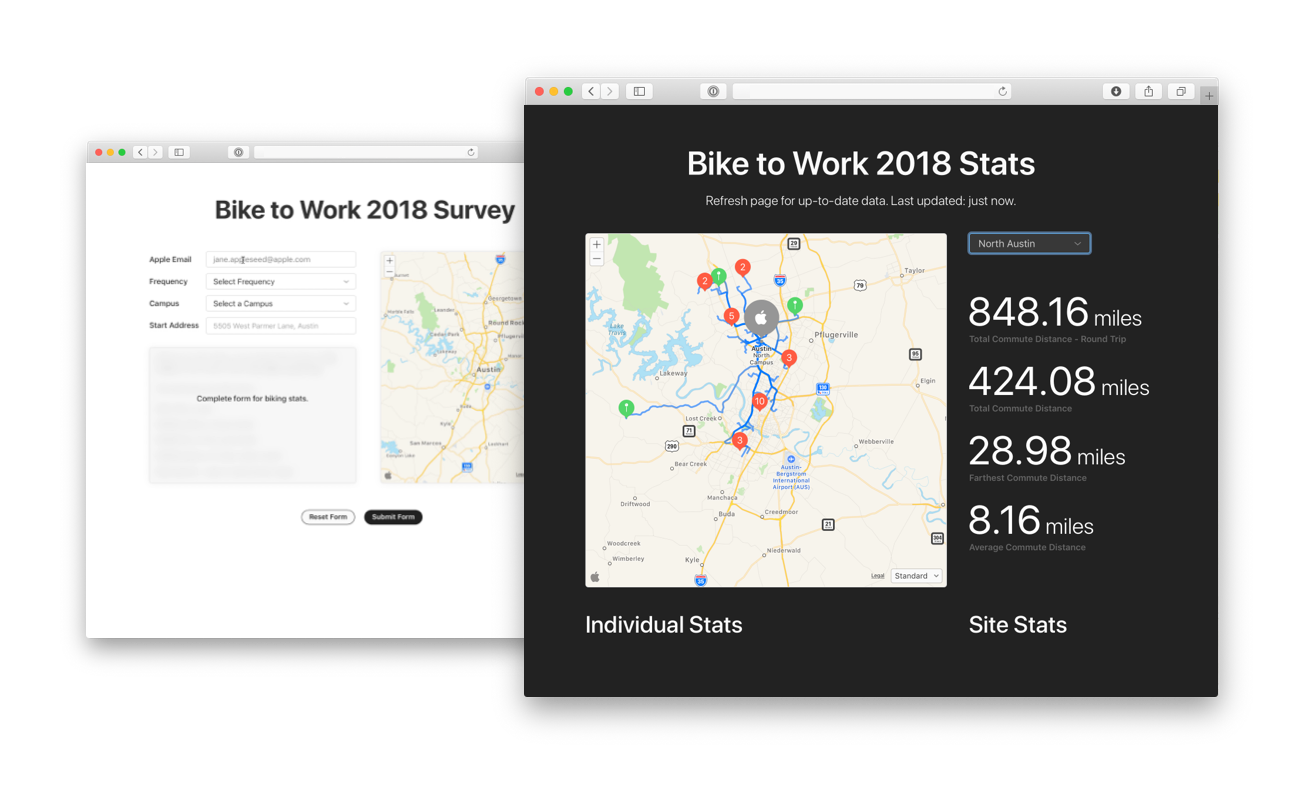Viewport: 1300px width, 800px height.
Task: Reload the Bike to Work Stats page
Action: [x=1003, y=91]
